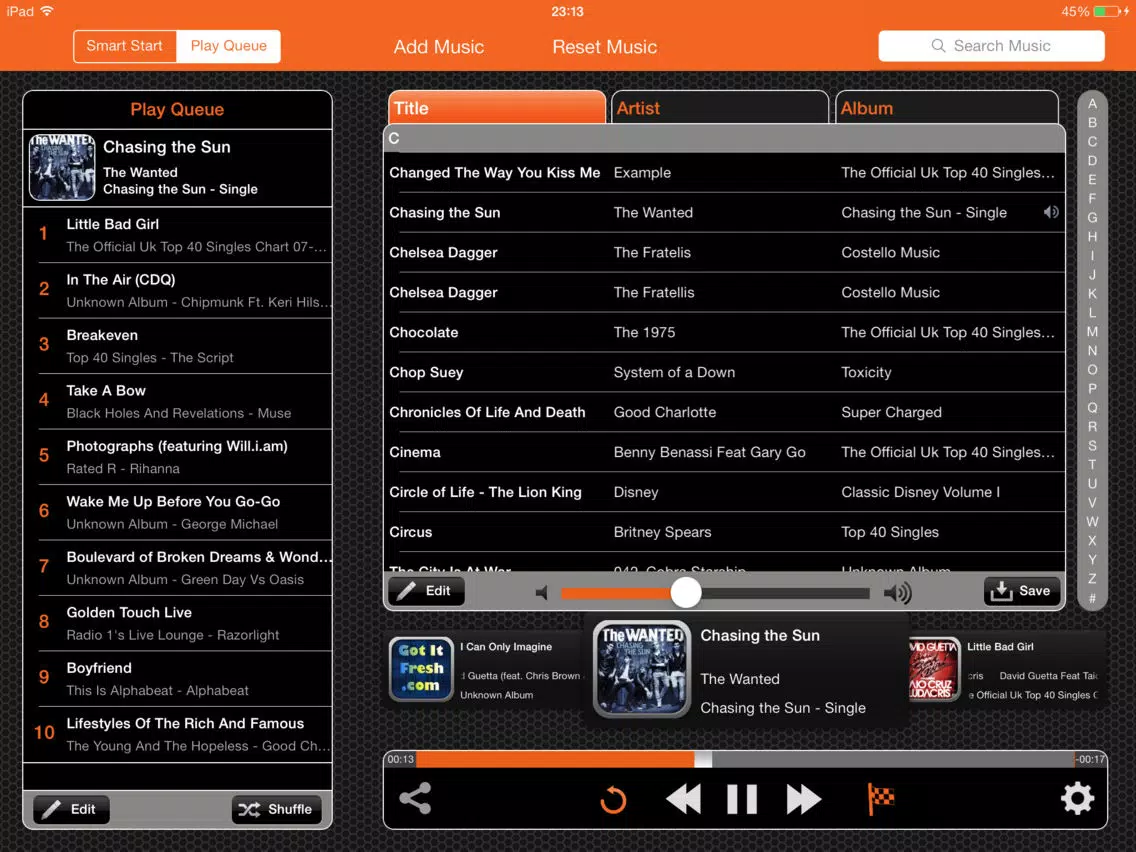Jump to letter M in the index
1136x852 pixels.
click(1092, 332)
